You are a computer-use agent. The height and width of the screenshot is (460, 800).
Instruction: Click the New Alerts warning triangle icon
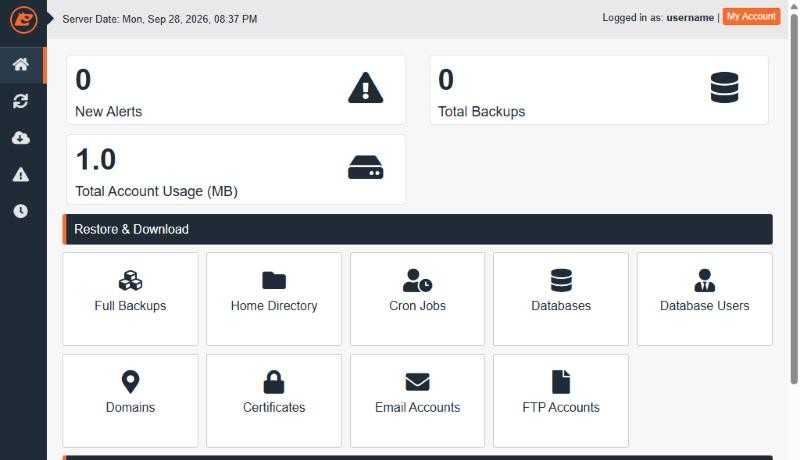pyautogui.click(x=365, y=88)
